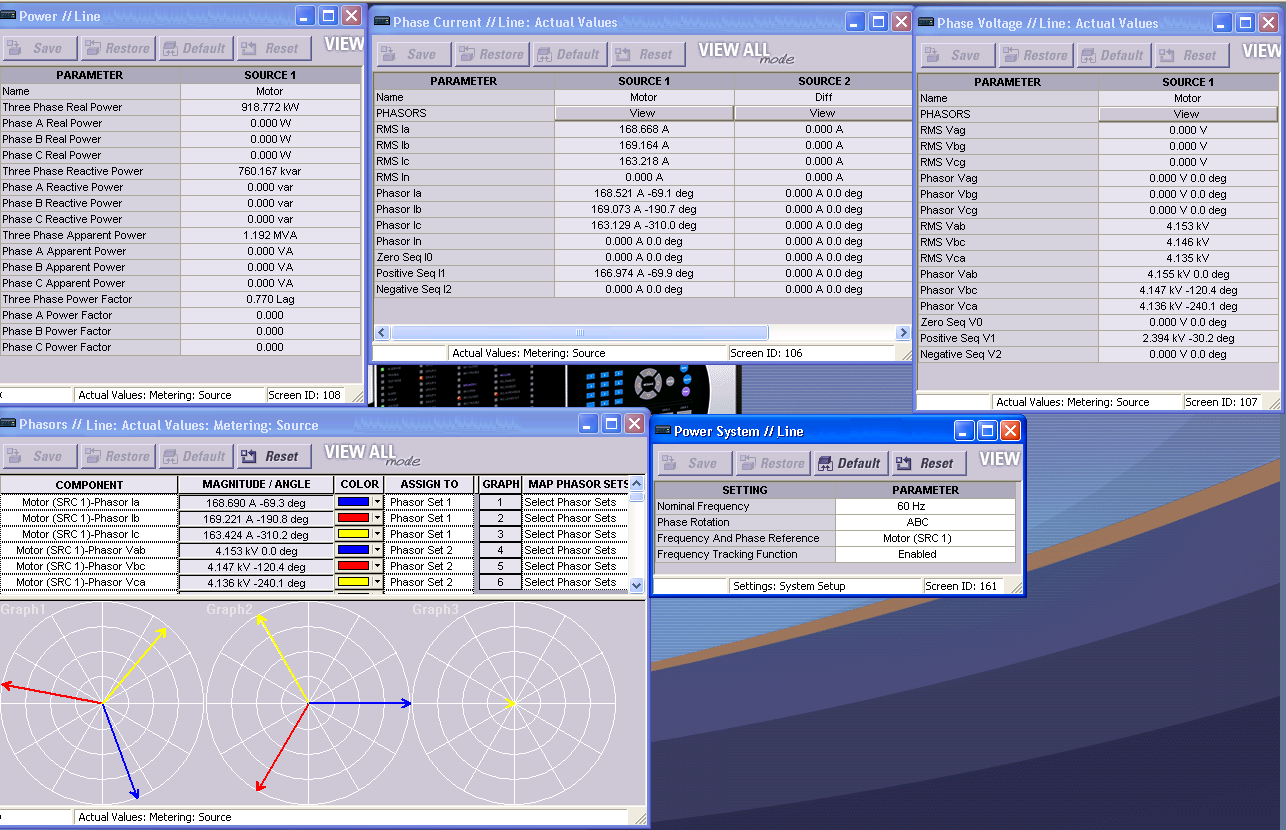Click horizontal scrollbar in Phase Current window
The image size is (1286, 830).
point(579,333)
